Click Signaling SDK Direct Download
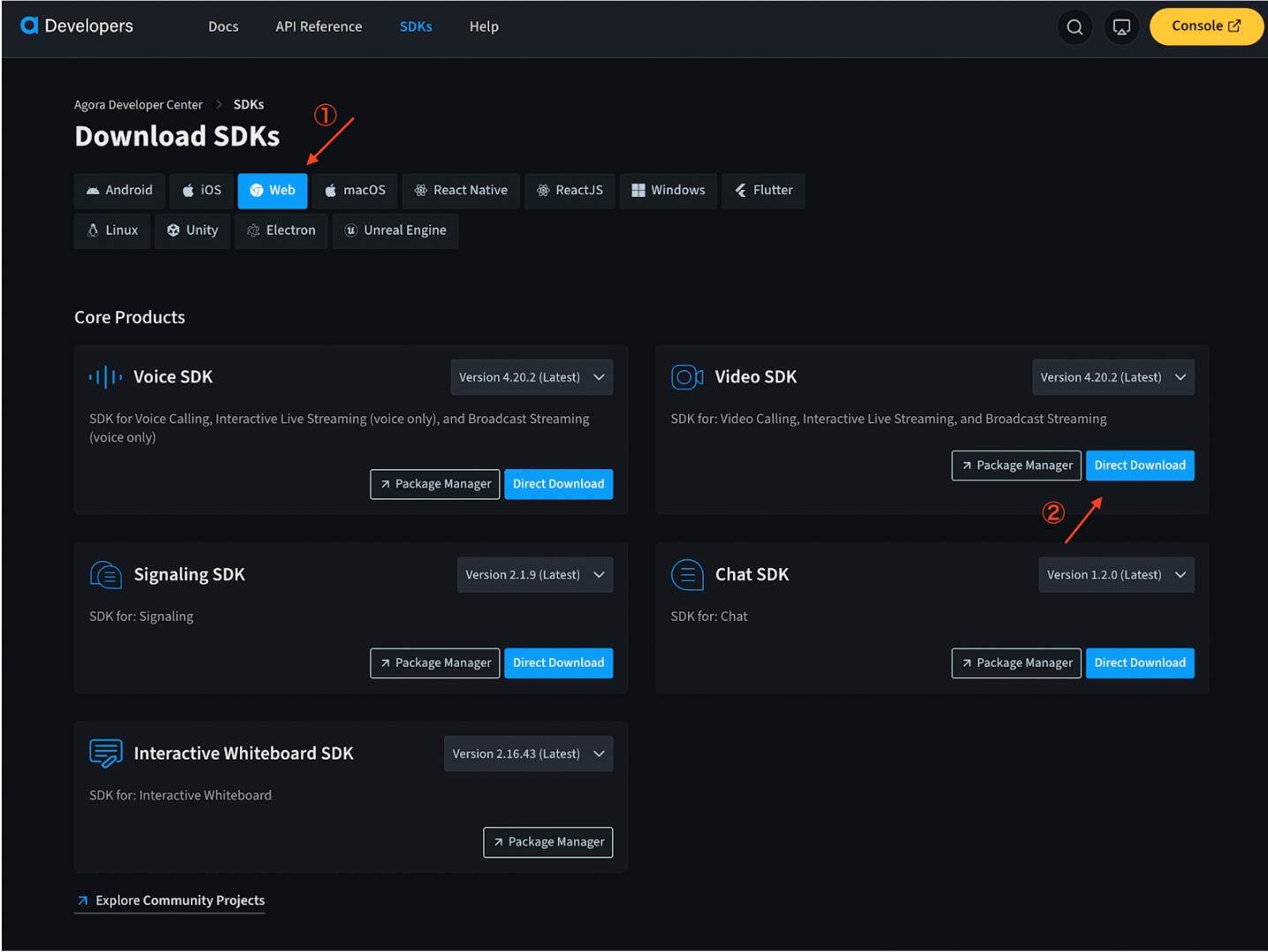The image size is (1268, 952). tap(559, 663)
